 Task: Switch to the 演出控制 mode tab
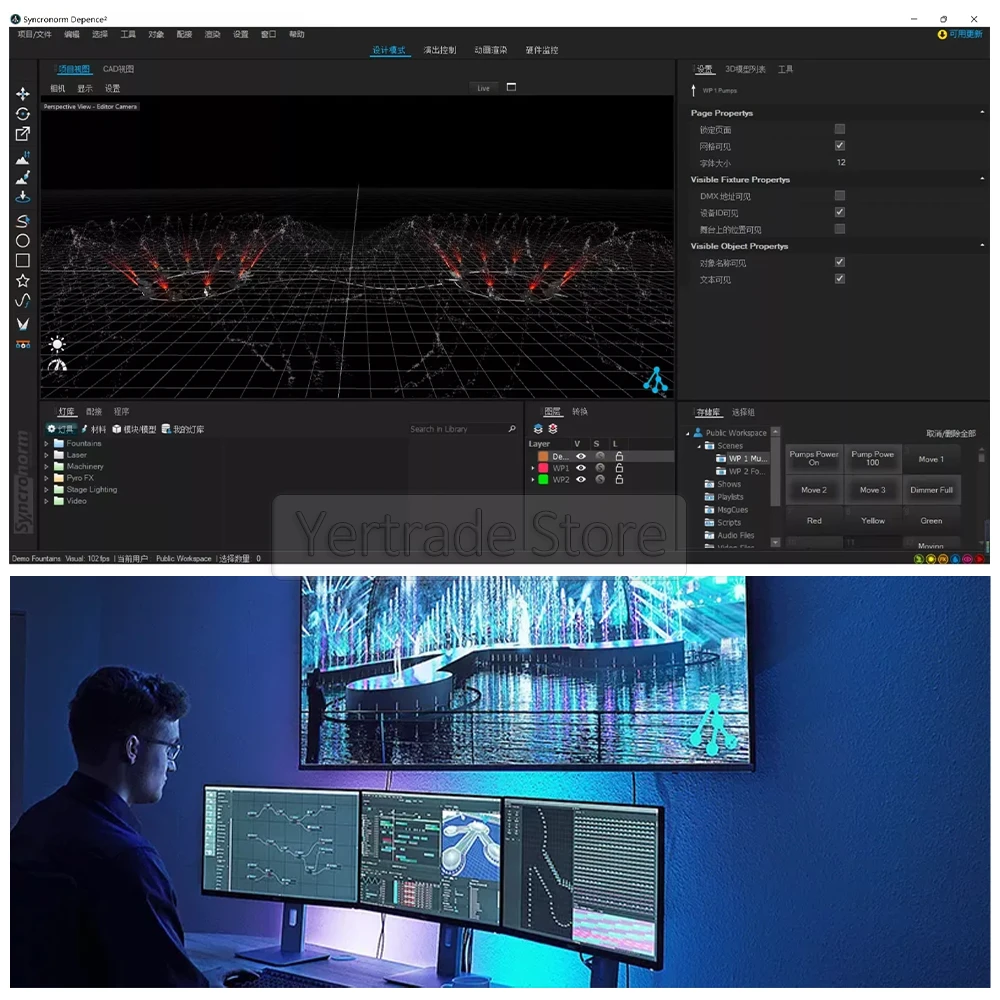(440, 50)
